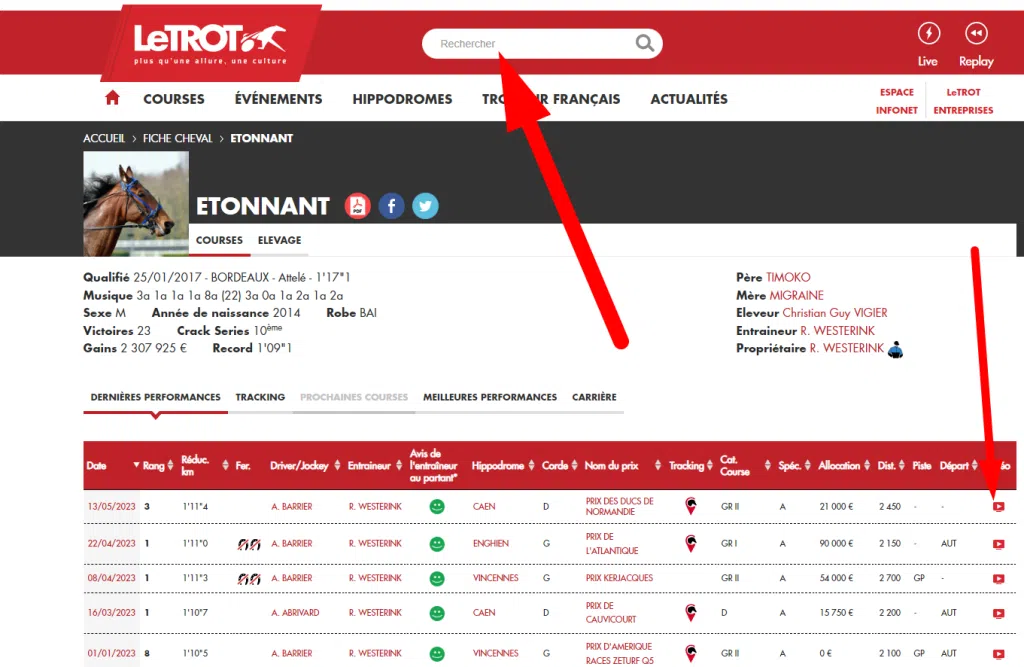Play the video of the 08/04/2023 race
Screen dimensions: 1024x667
999,578
